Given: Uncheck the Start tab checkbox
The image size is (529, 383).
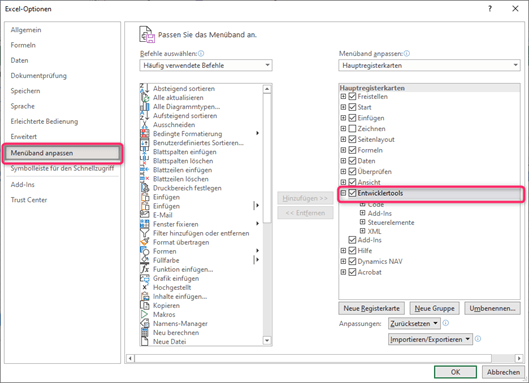Looking at the screenshot, I should point(352,107).
